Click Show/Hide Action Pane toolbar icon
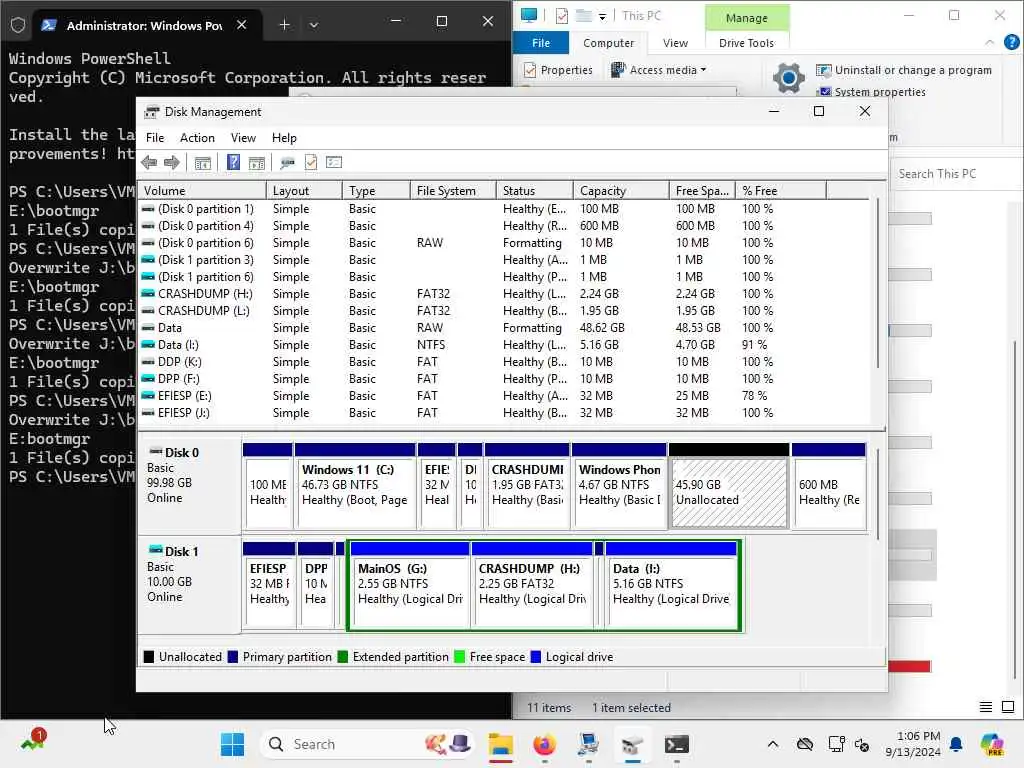 click(257, 163)
